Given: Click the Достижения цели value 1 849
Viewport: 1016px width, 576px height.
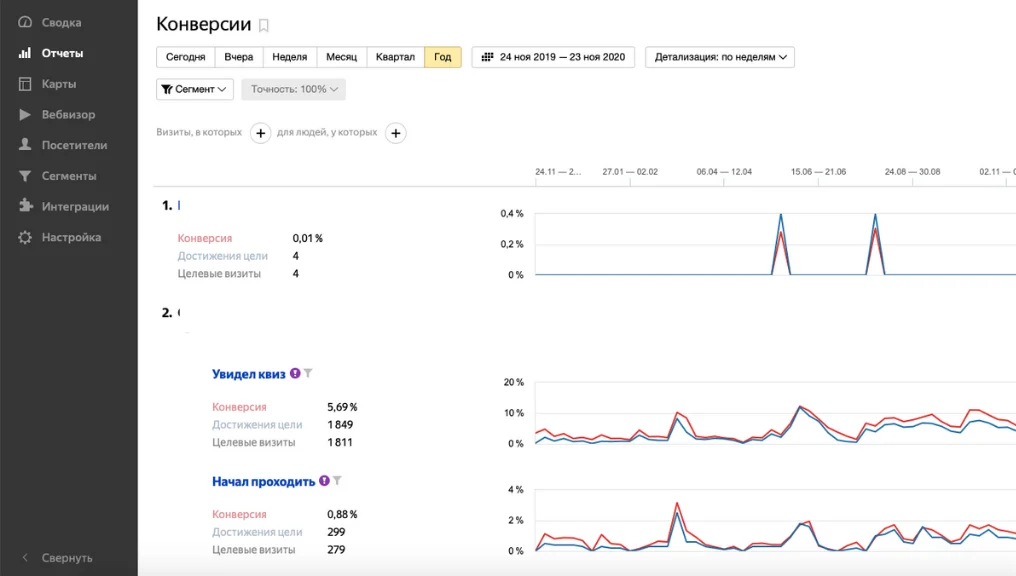Looking at the screenshot, I should tap(340, 424).
